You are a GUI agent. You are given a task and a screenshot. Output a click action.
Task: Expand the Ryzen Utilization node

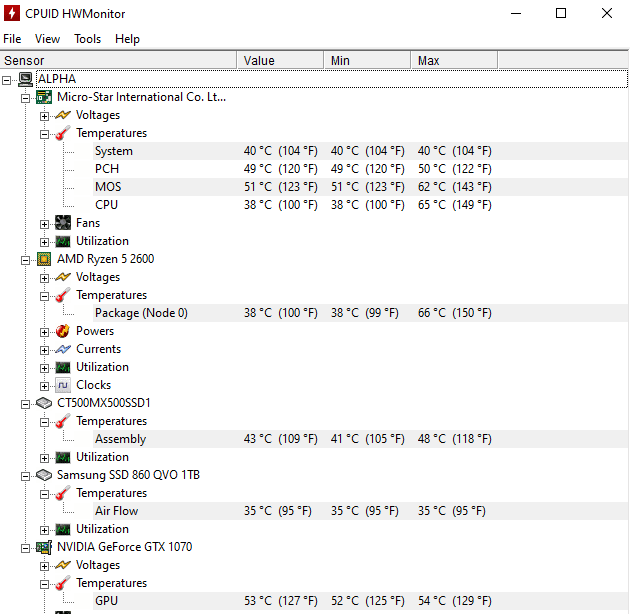[44, 368]
